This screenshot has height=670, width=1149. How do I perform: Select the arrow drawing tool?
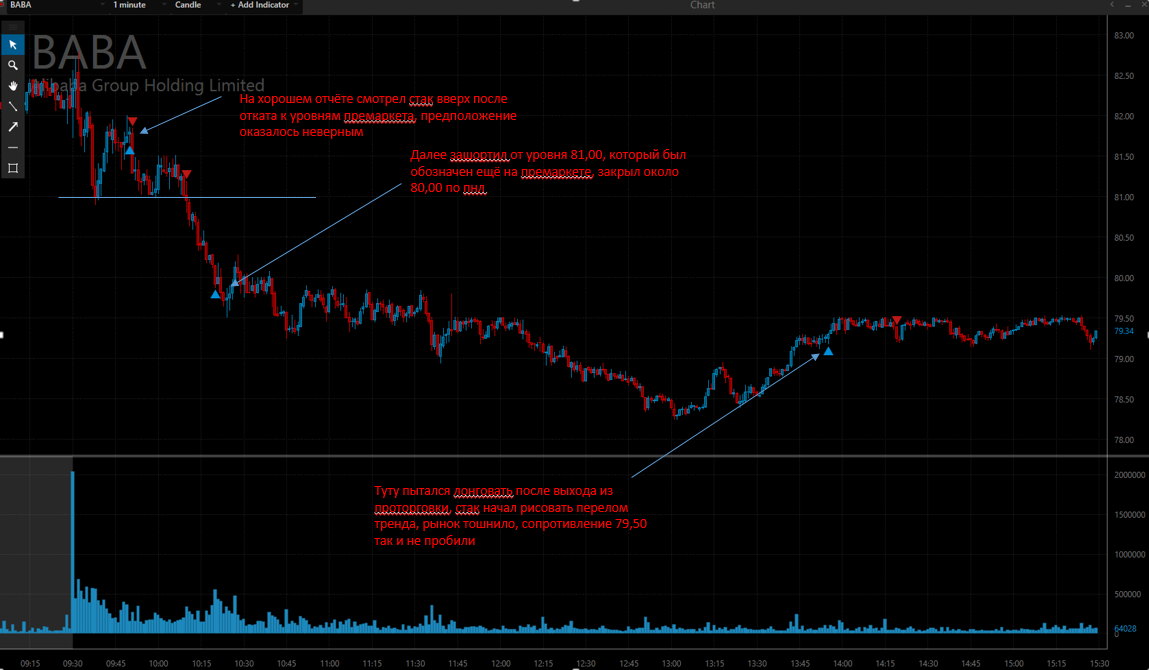pyautogui.click(x=12, y=127)
